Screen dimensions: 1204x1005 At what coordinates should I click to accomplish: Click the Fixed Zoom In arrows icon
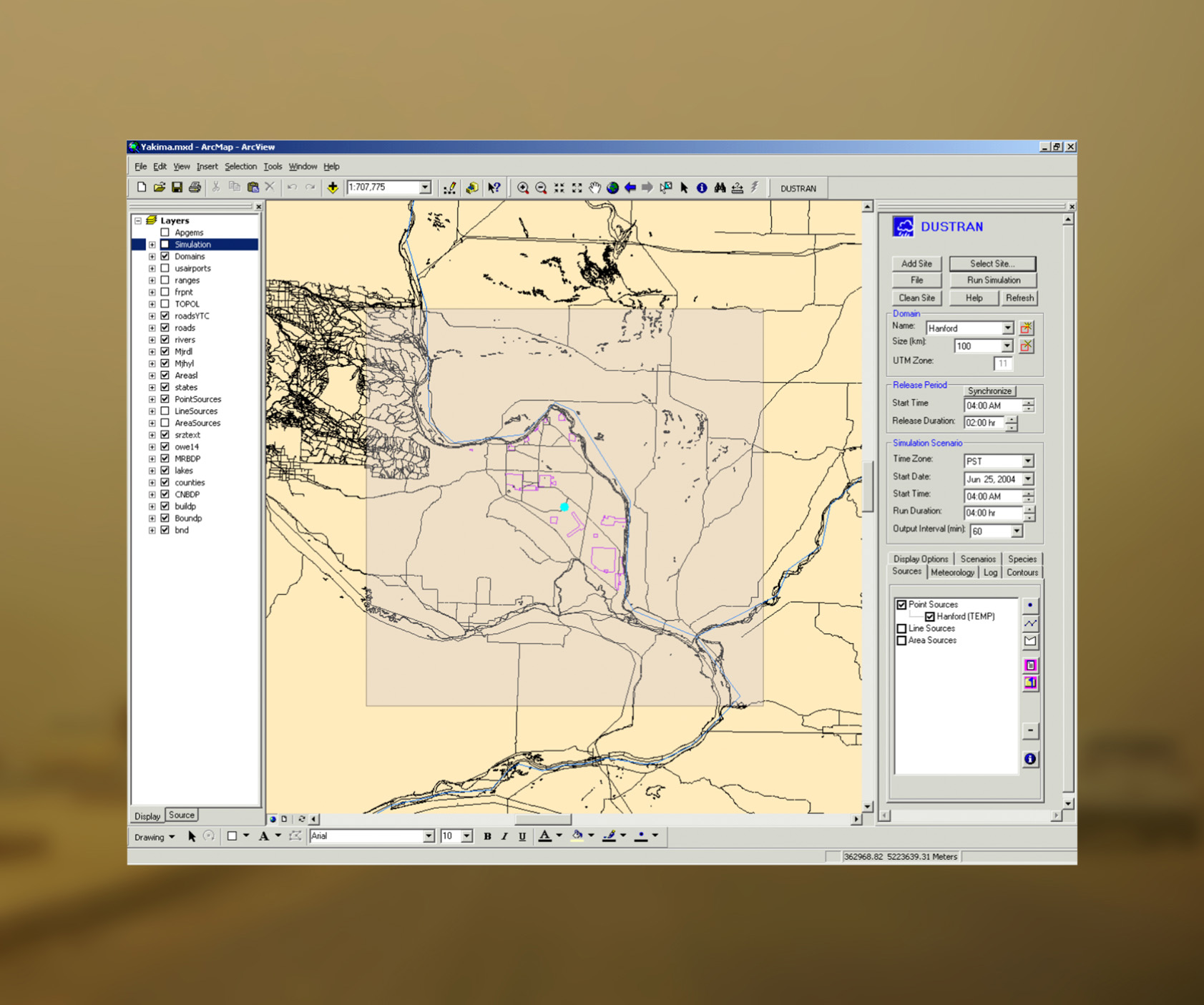pyautogui.click(x=559, y=187)
